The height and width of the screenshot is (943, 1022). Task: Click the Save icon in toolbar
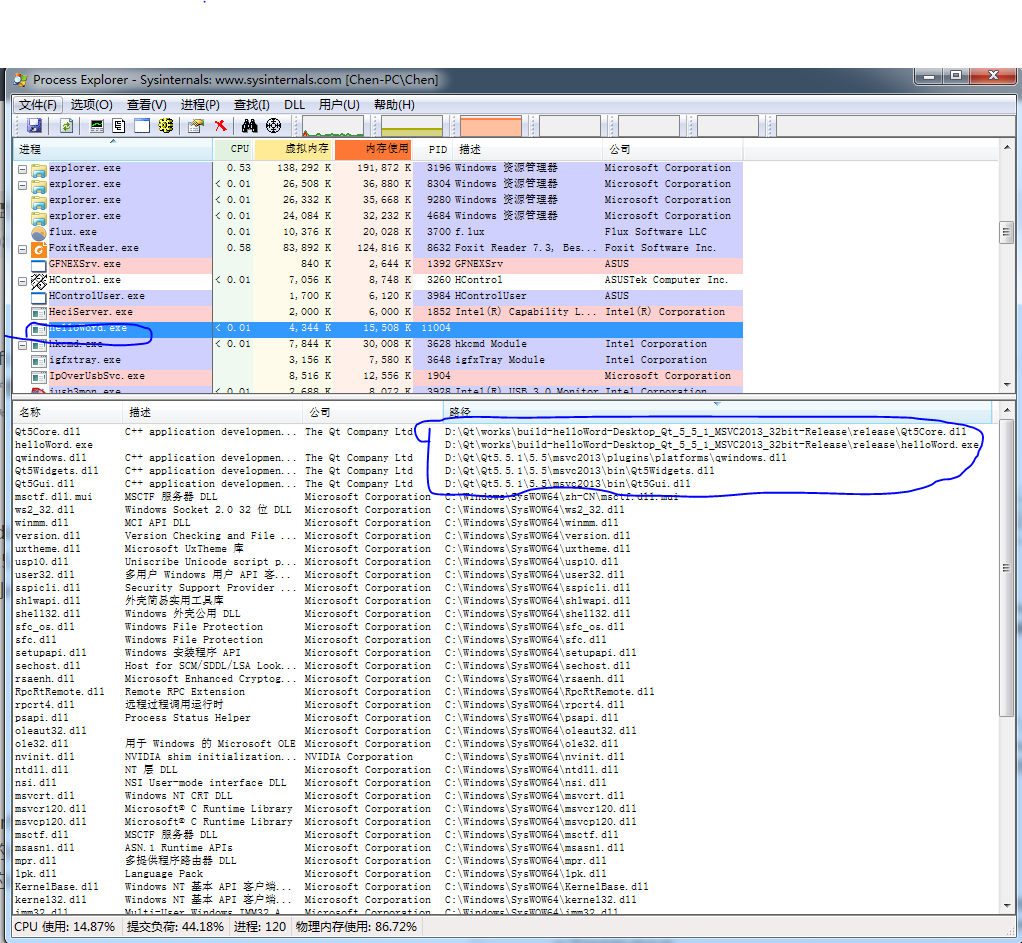pyautogui.click(x=34, y=126)
